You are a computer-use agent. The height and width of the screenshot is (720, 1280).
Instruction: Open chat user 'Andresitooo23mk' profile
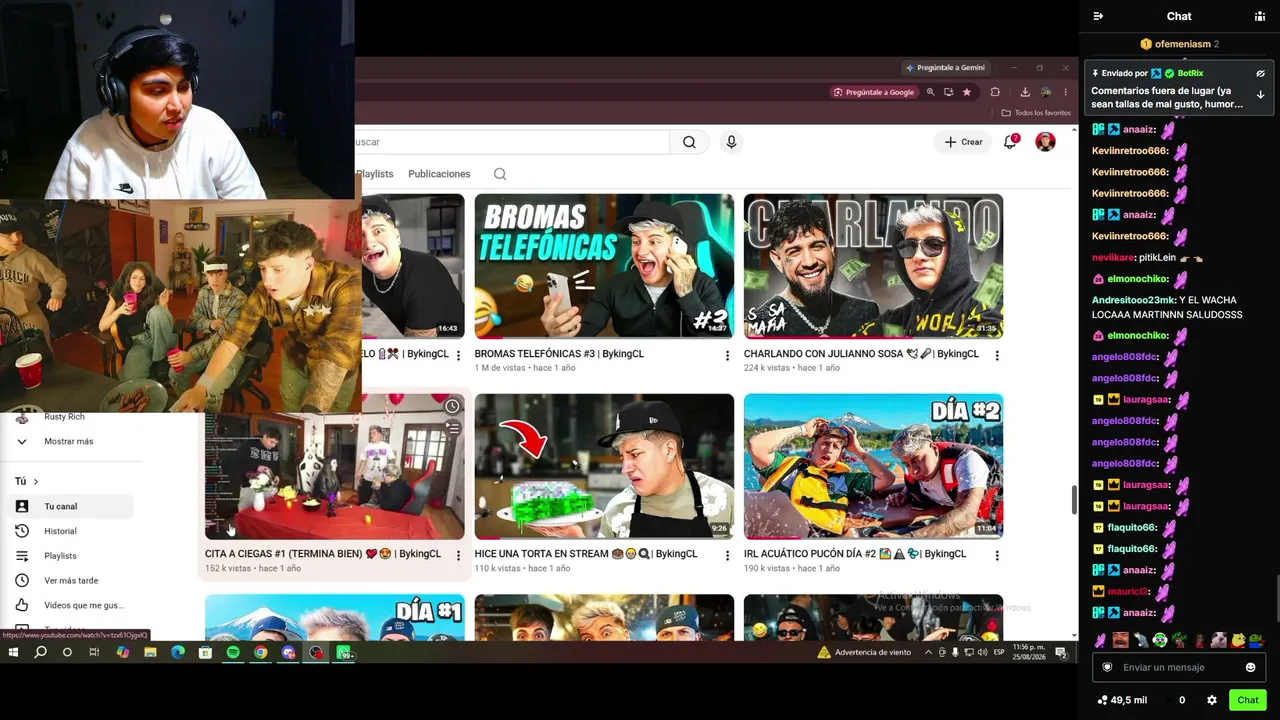tap(1134, 300)
